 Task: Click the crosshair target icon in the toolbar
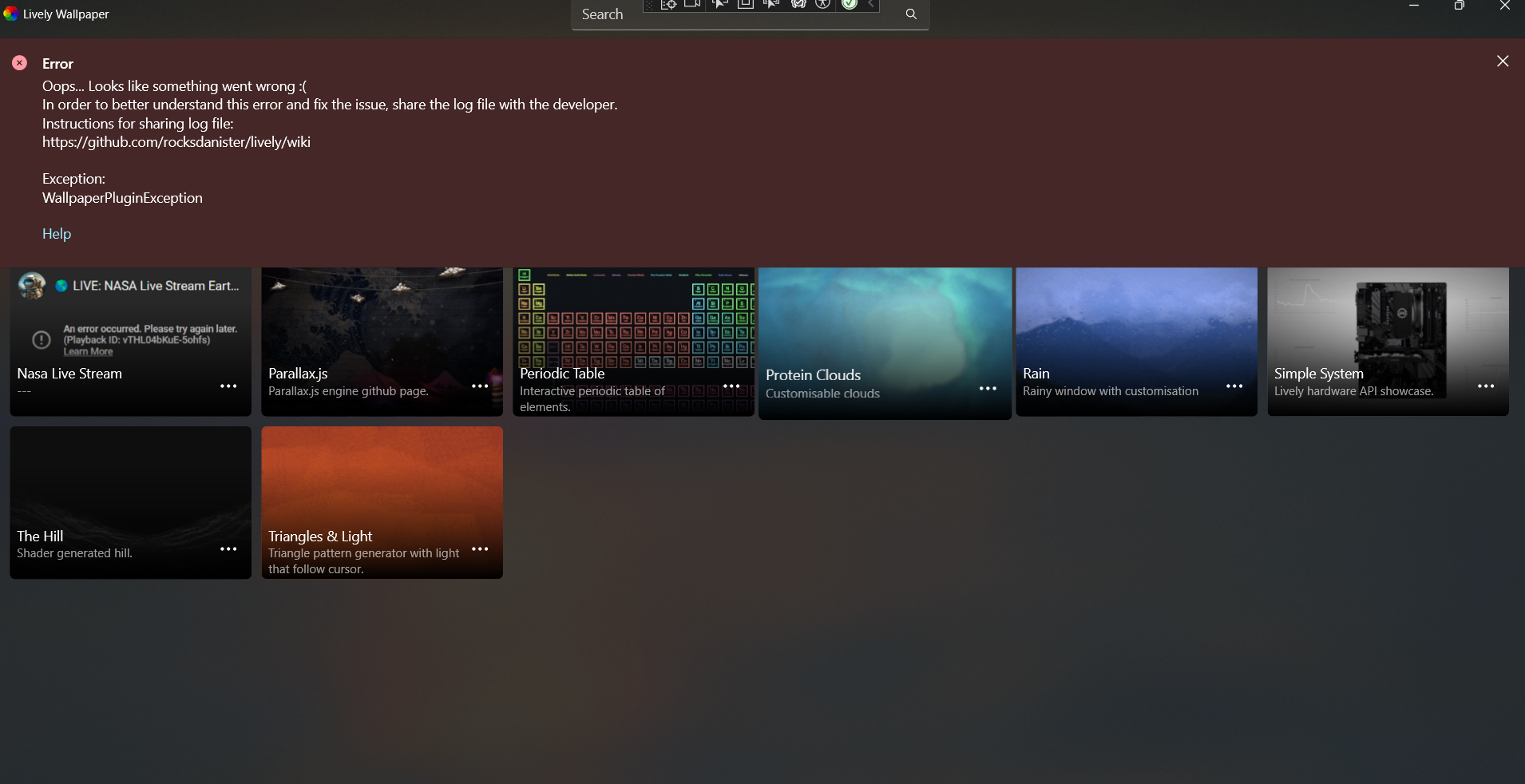click(671, 4)
